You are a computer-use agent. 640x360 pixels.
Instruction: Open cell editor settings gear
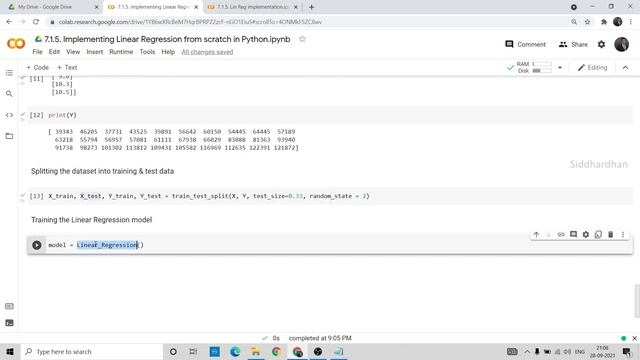[x=586, y=234]
